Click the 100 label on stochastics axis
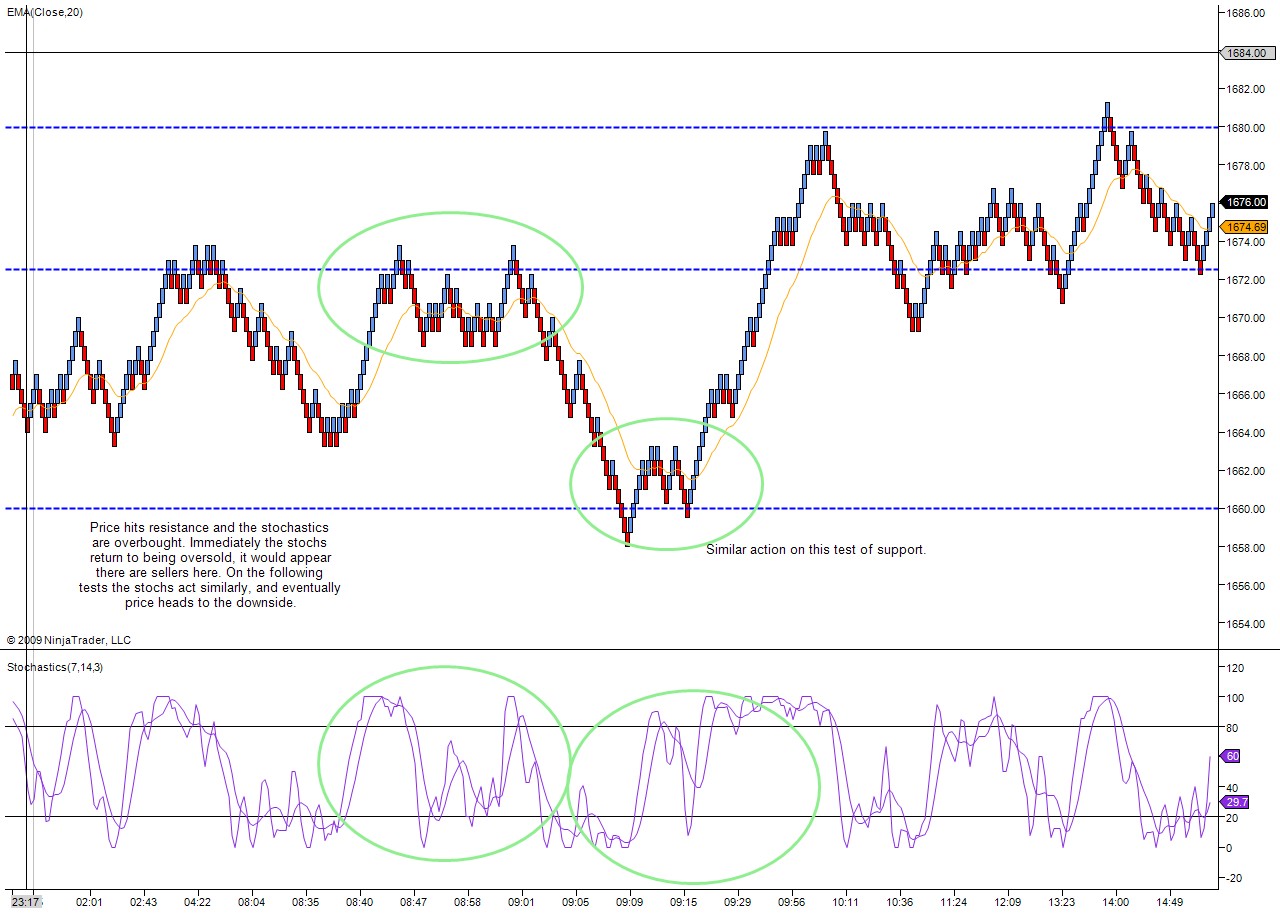Viewport: 1280px width, 915px height. [x=1235, y=698]
